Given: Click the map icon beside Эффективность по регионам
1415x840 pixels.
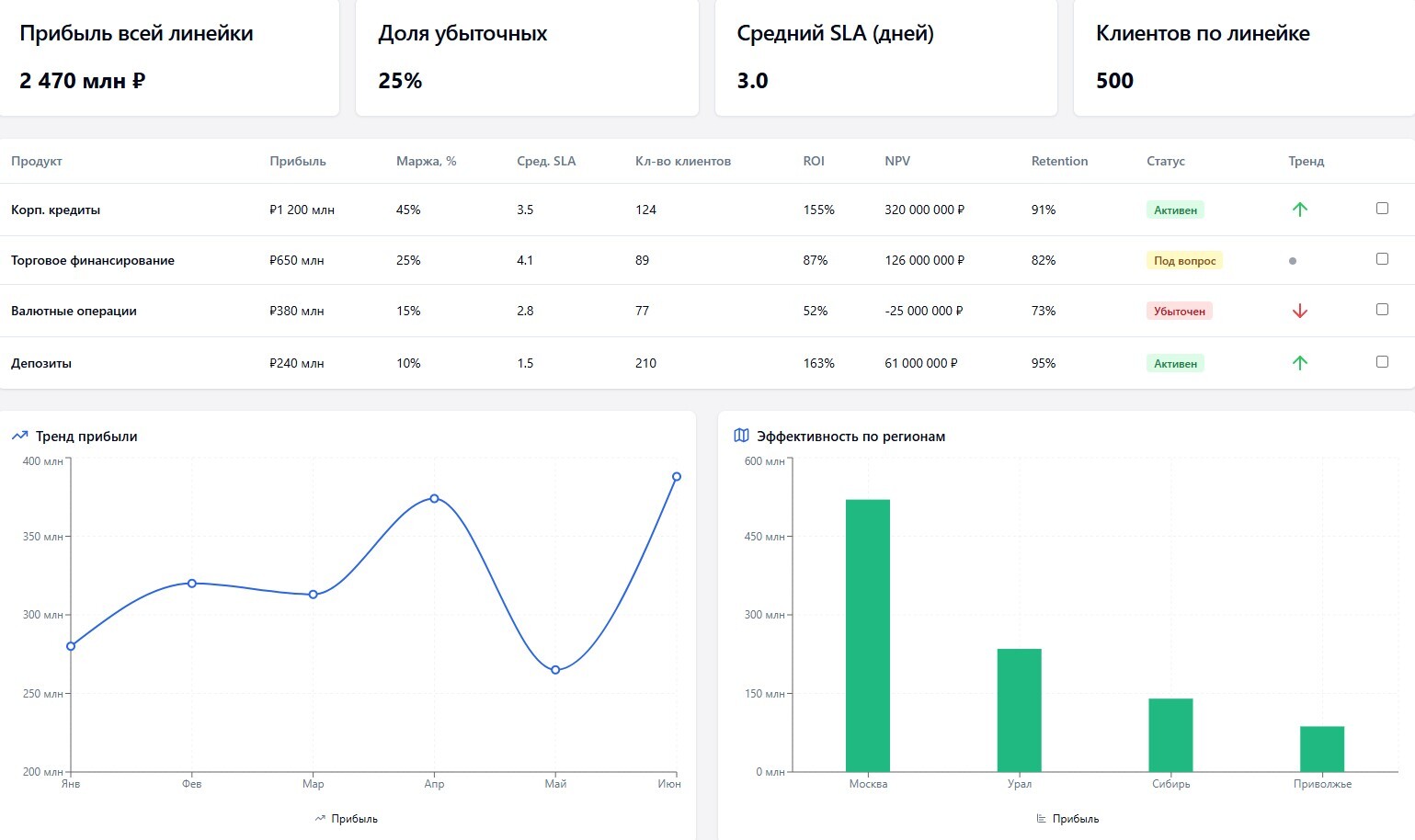Looking at the screenshot, I should click(x=741, y=436).
